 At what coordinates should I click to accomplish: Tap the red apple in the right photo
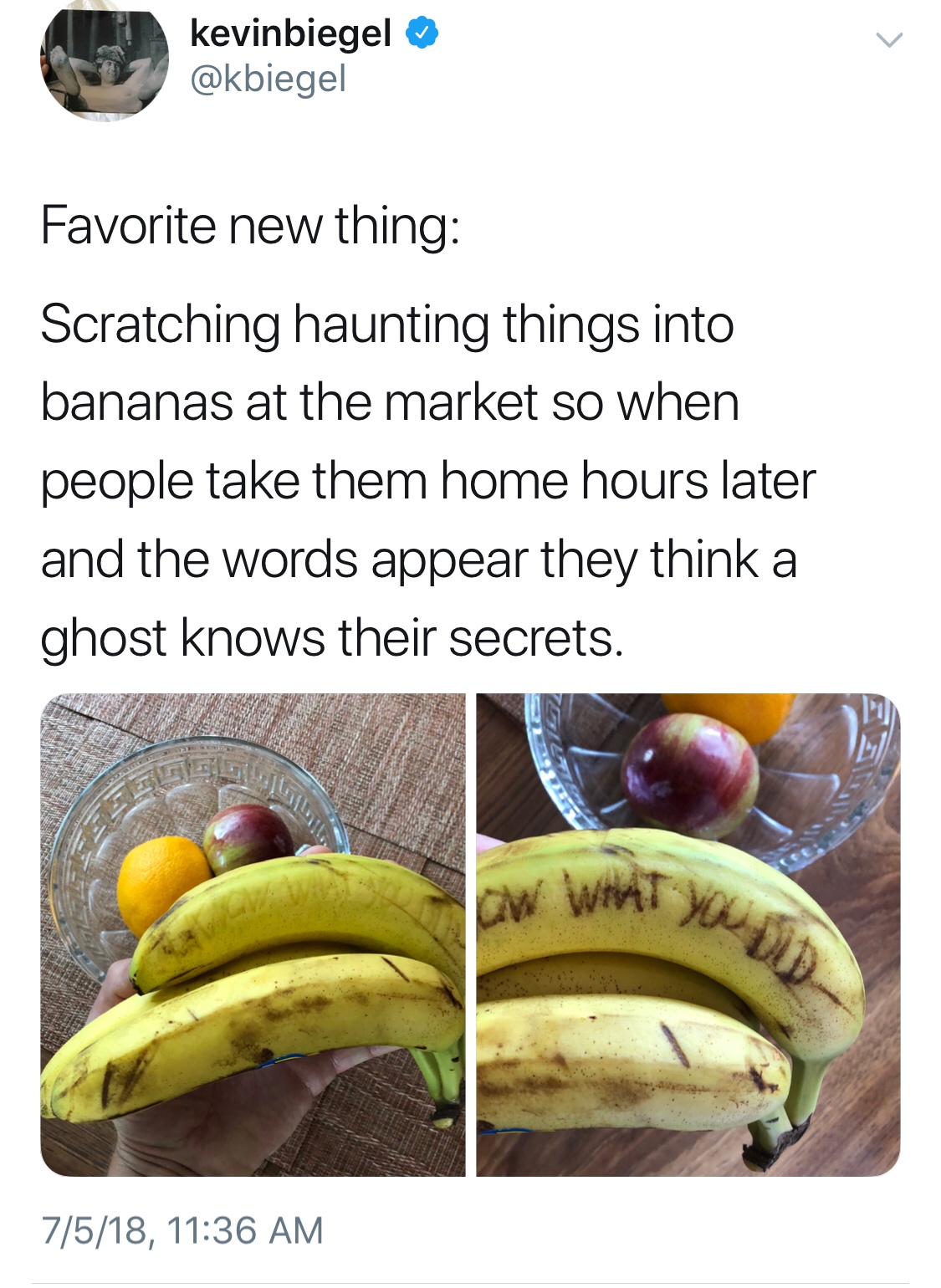[x=690, y=778]
